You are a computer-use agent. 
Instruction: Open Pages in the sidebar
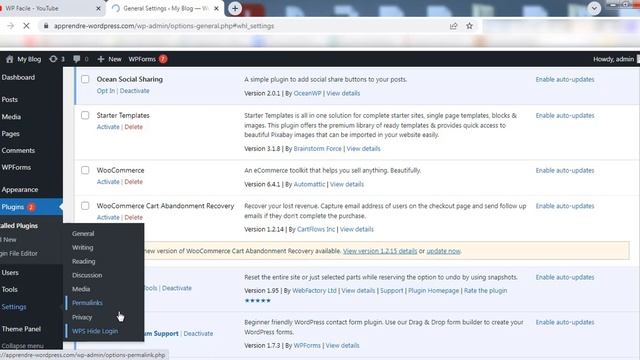click(10, 133)
